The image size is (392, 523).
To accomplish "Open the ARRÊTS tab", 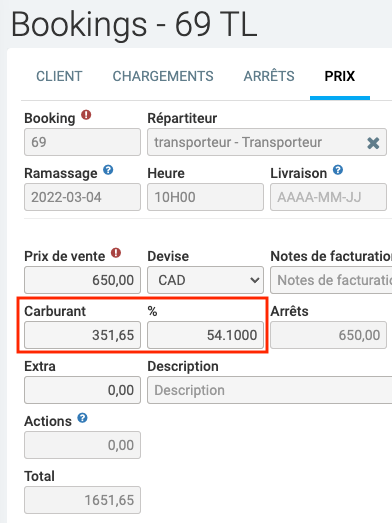I will pyautogui.click(x=269, y=76).
